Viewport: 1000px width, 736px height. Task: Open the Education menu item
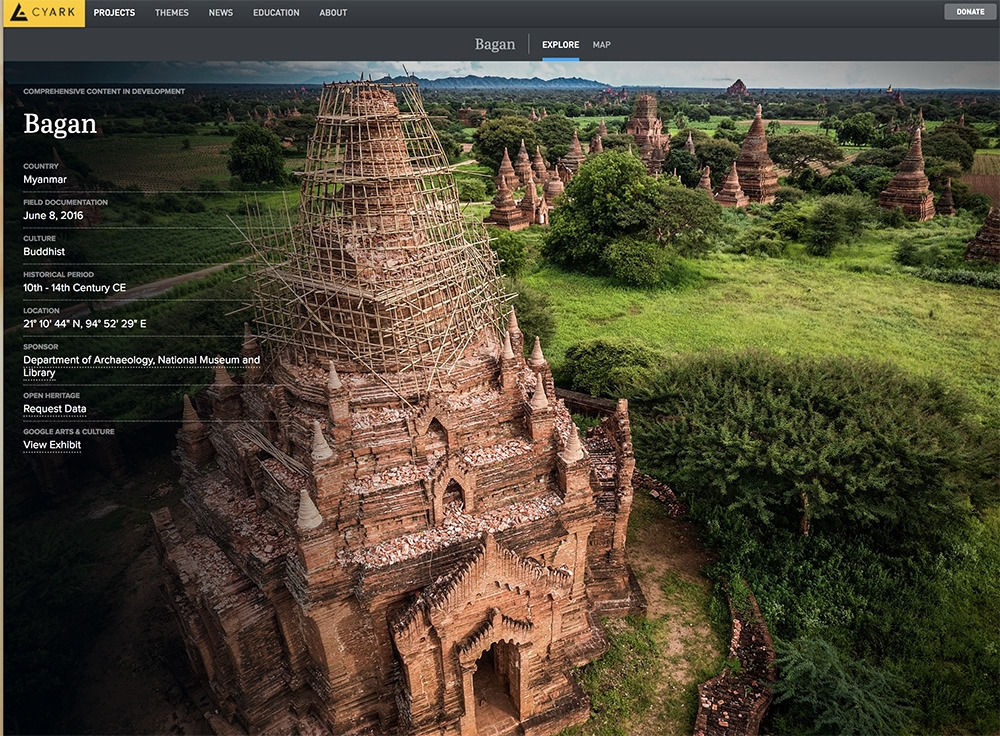click(x=276, y=13)
